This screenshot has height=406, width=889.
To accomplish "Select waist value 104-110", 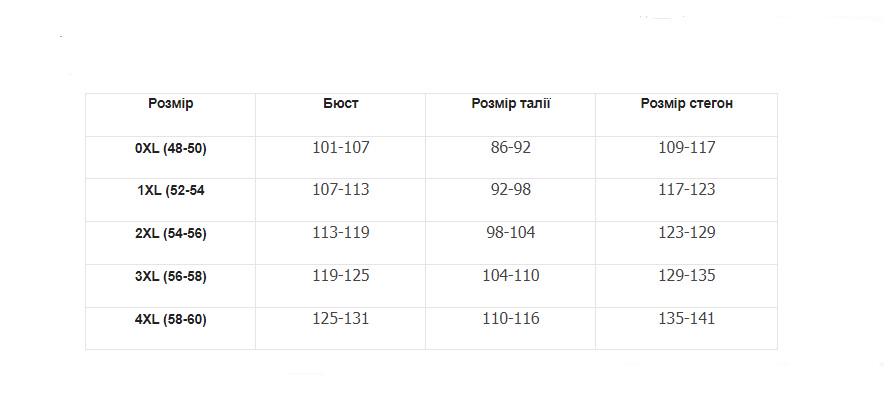I will pyautogui.click(x=510, y=276).
